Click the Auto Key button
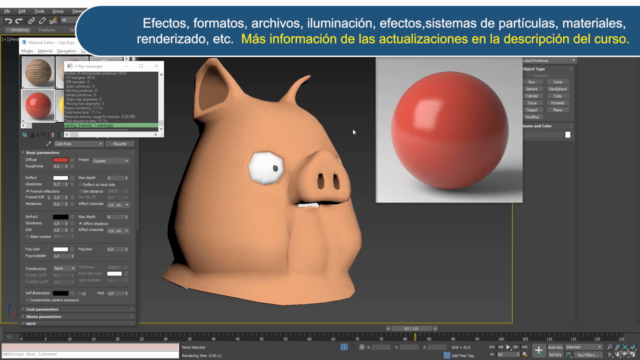Screen dimensions: 640x360 [555, 347]
